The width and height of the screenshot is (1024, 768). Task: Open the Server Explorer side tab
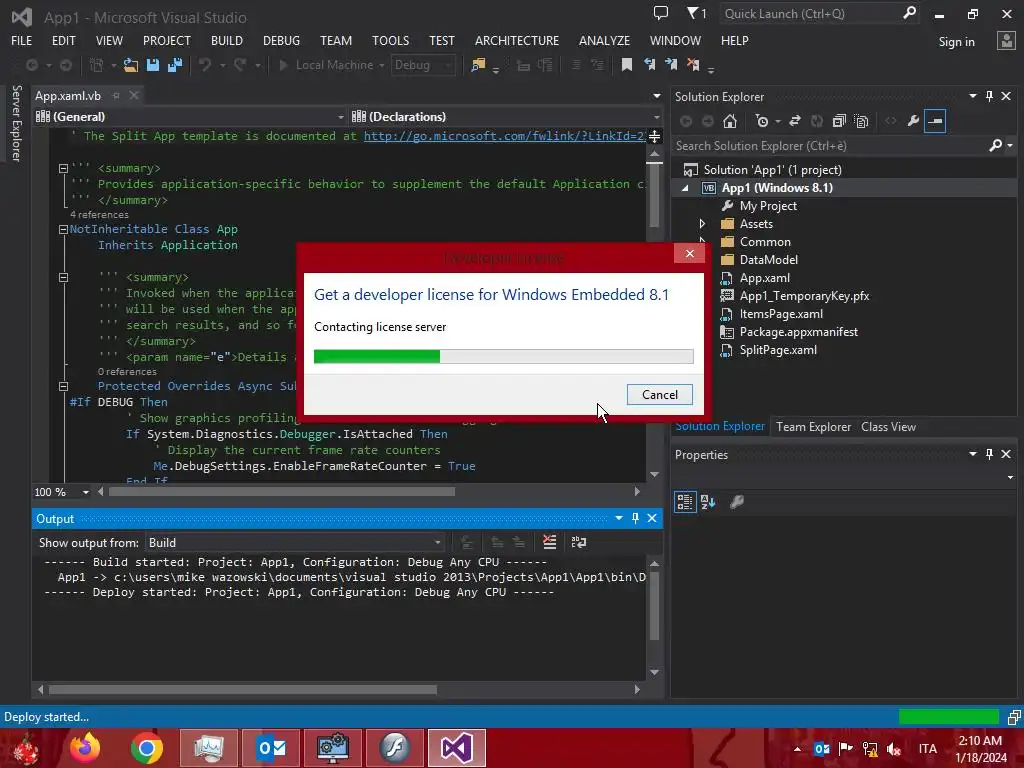(17, 123)
